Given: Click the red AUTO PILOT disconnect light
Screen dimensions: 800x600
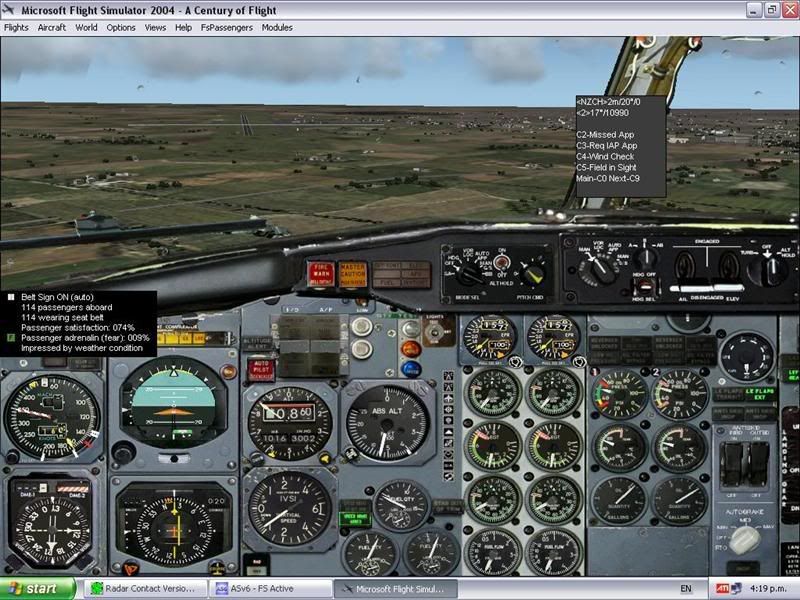Looking at the screenshot, I should [x=260, y=370].
